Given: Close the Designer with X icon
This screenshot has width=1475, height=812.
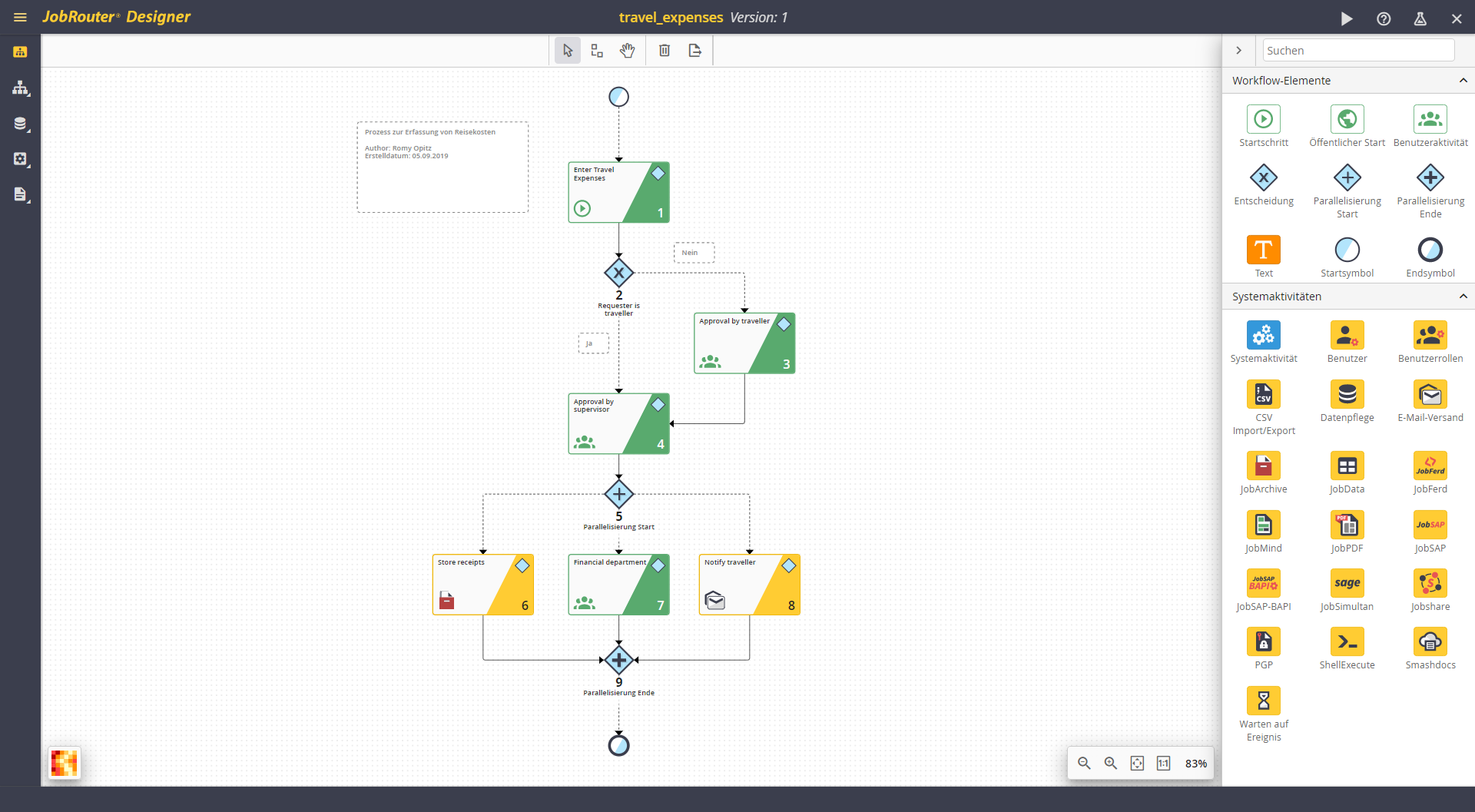Looking at the screenshot, I should [x=1457, y=18].
